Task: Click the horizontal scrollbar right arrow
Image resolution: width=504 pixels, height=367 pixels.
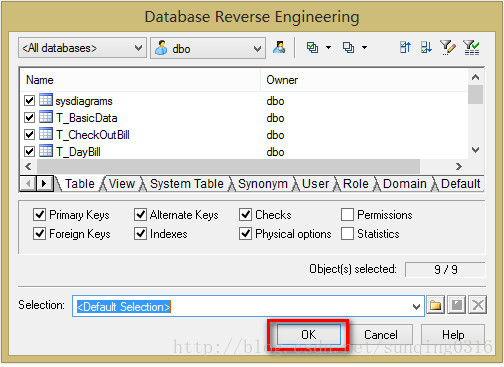Action: pyautogui.click(x=459, y=166)
